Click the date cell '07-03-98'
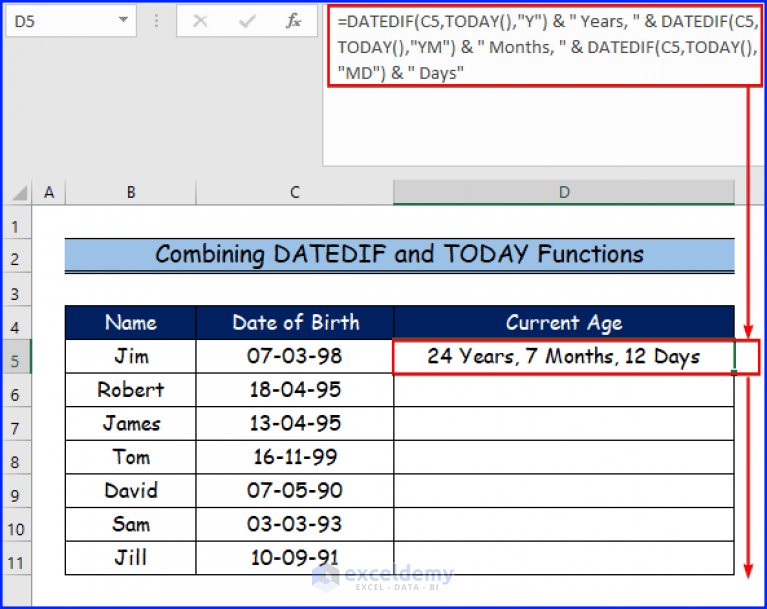This screenshot has width=767, height=609. pyautogui.click(x=294, y=357)
